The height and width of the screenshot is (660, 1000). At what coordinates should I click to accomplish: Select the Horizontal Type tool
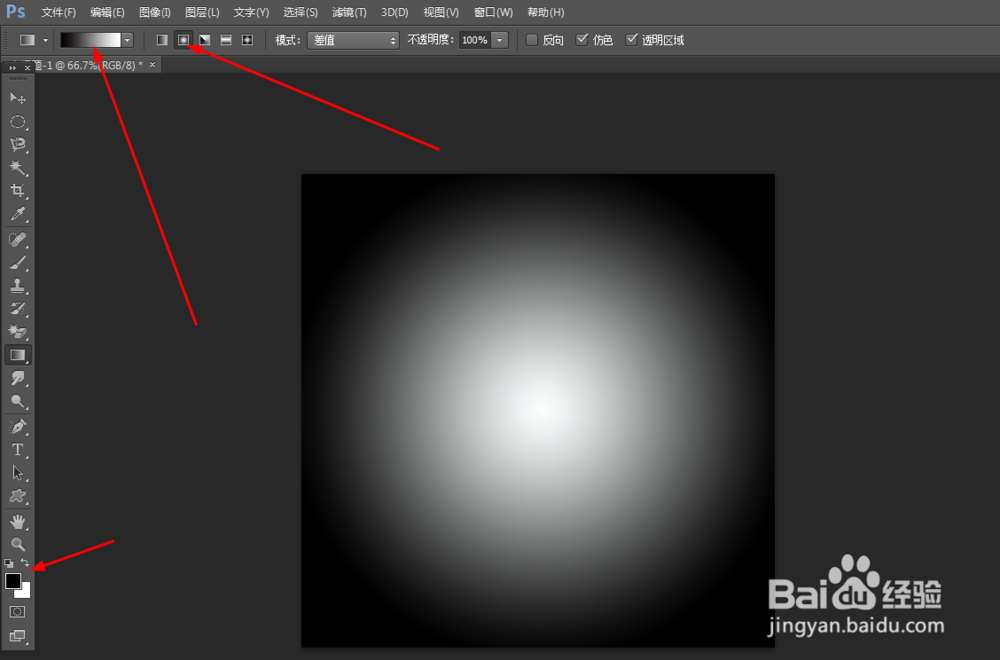pos(17,449)
